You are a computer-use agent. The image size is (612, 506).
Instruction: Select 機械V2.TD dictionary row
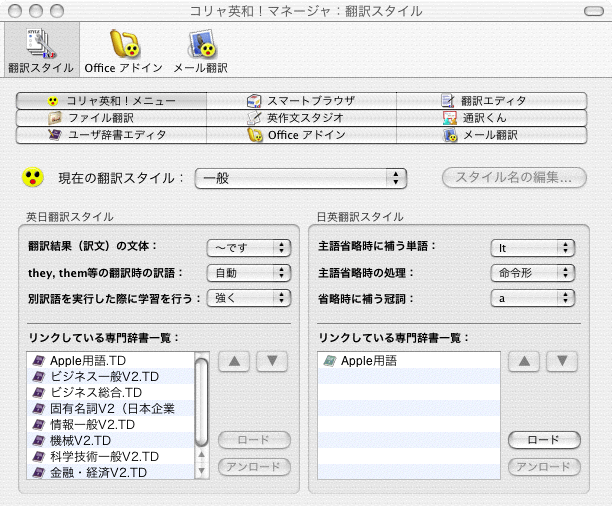point(110,440)
